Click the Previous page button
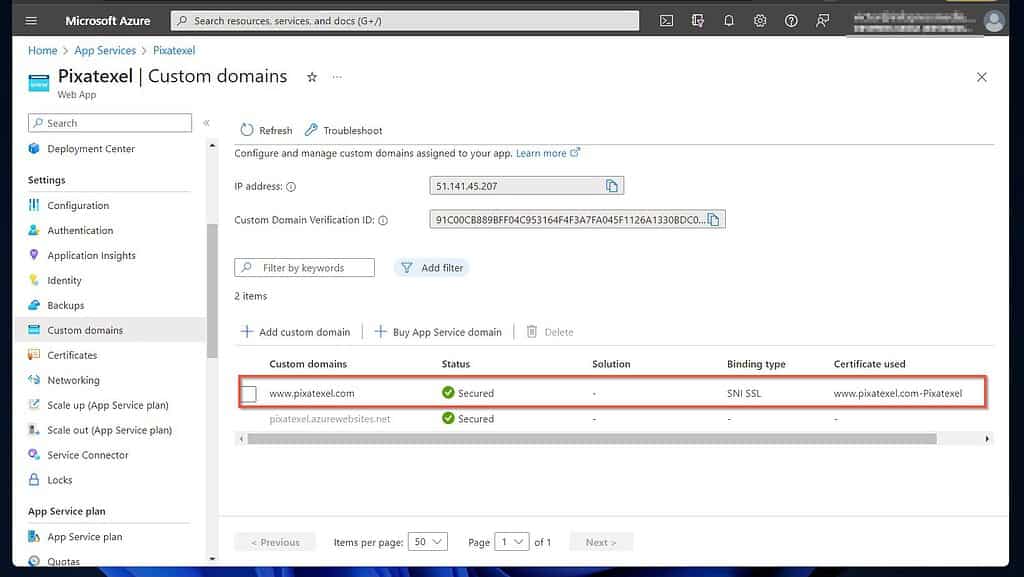This screenshot has height=577, width=1024. (275, 542)
